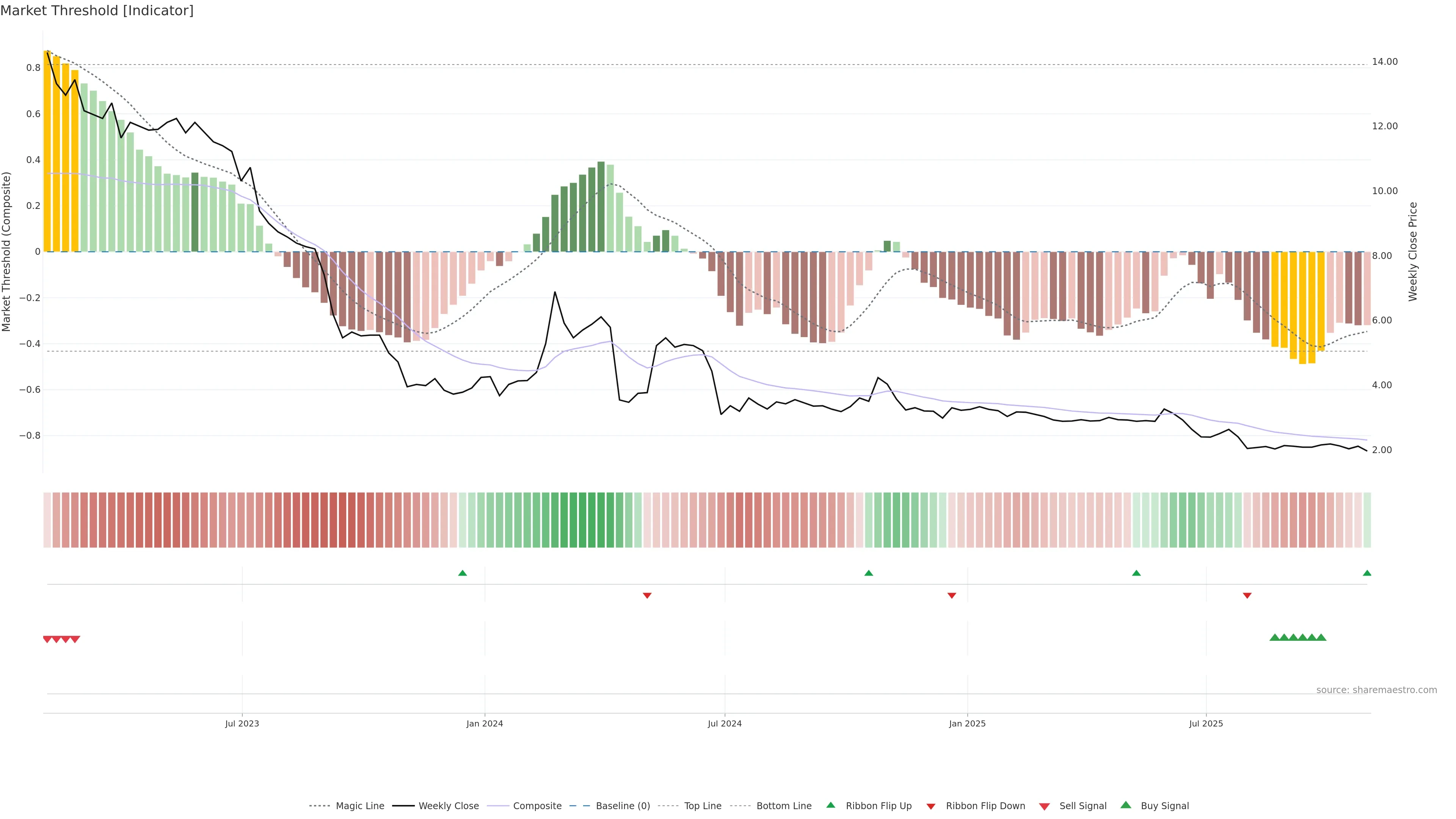Click the first green ribbon flip up marker
The width and height of the screenshot is (1456, 819).
462,573
